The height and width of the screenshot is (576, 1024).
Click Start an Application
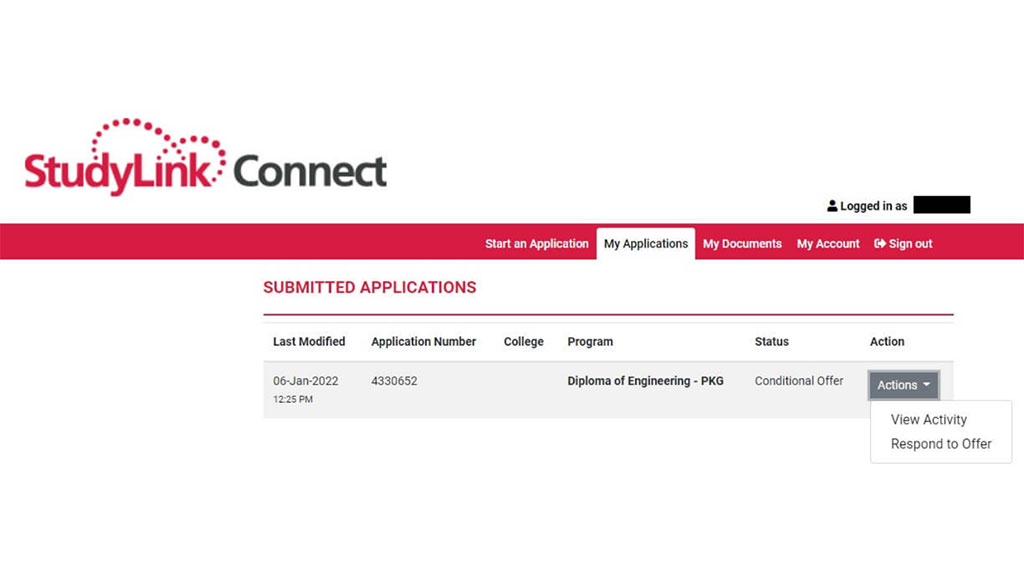tap(536, 243)
